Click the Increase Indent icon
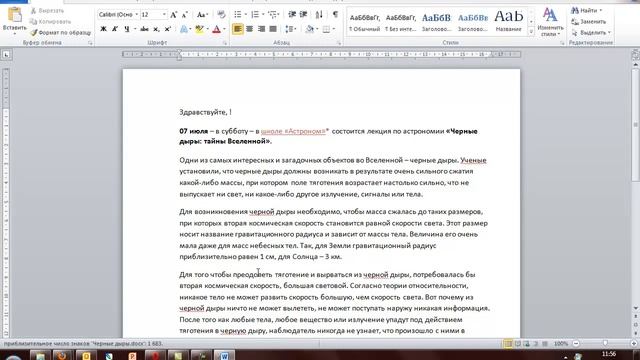 click(x=303, y=15)
